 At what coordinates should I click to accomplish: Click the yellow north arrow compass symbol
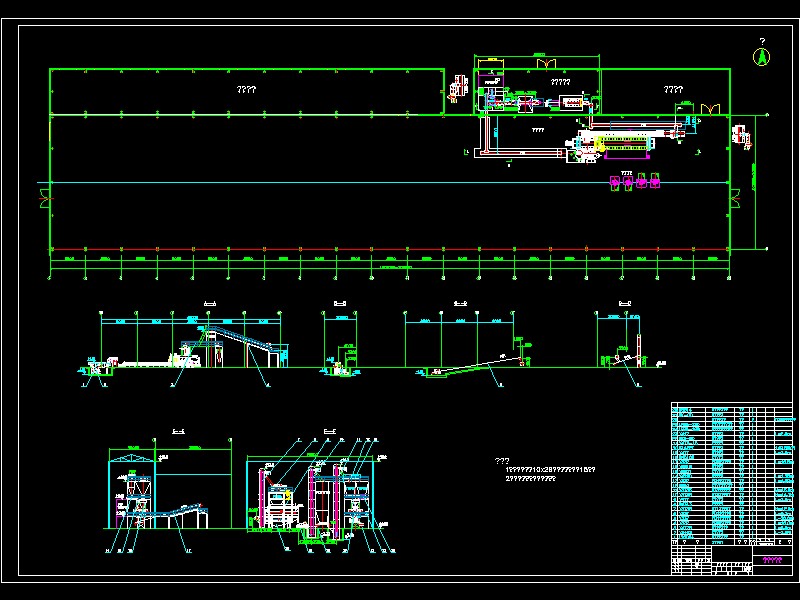tap(761, 57)
